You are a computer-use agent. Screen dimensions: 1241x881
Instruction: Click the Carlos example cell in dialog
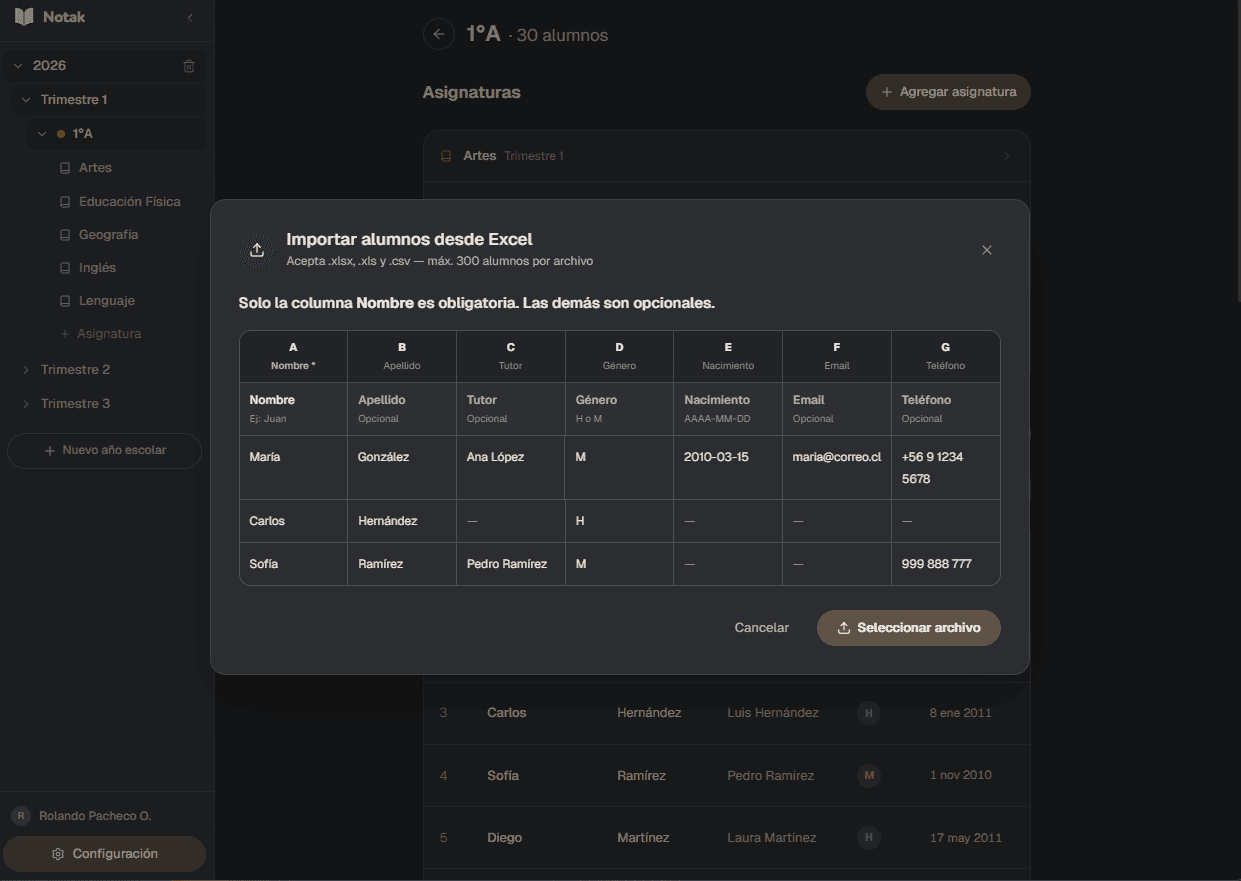(293, 521)
